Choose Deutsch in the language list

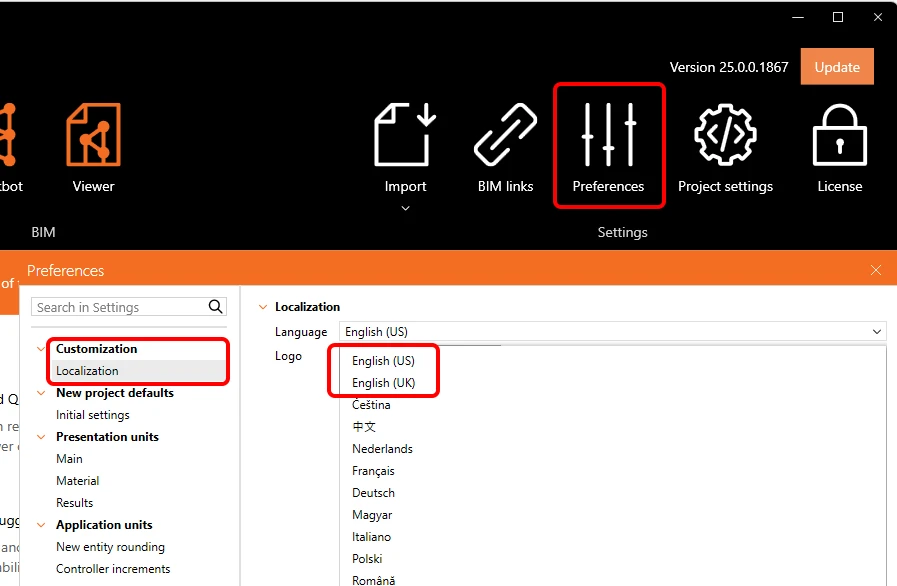pyautogui.click(x=373, y=493)
